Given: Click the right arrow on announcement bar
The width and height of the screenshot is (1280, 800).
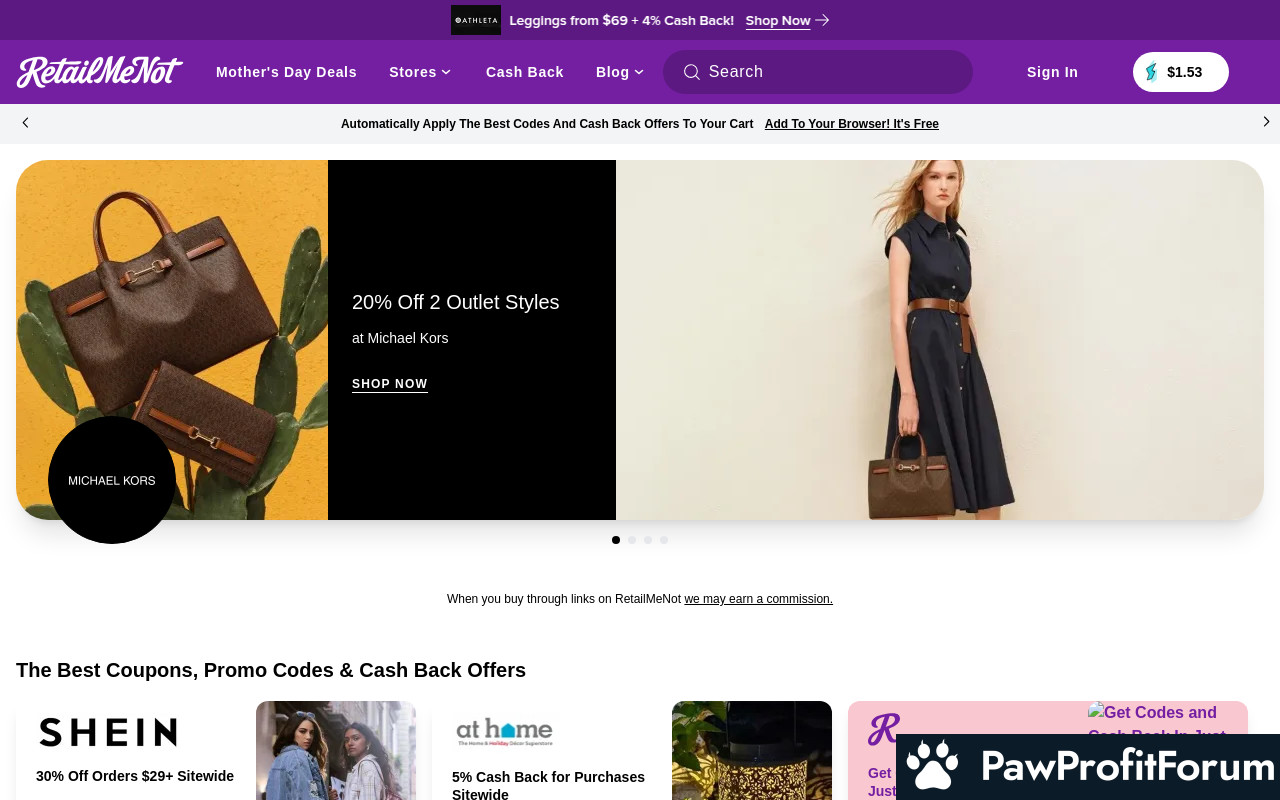Looking at the screenshot, I should pyautogui.click(x=1265, y=122).
